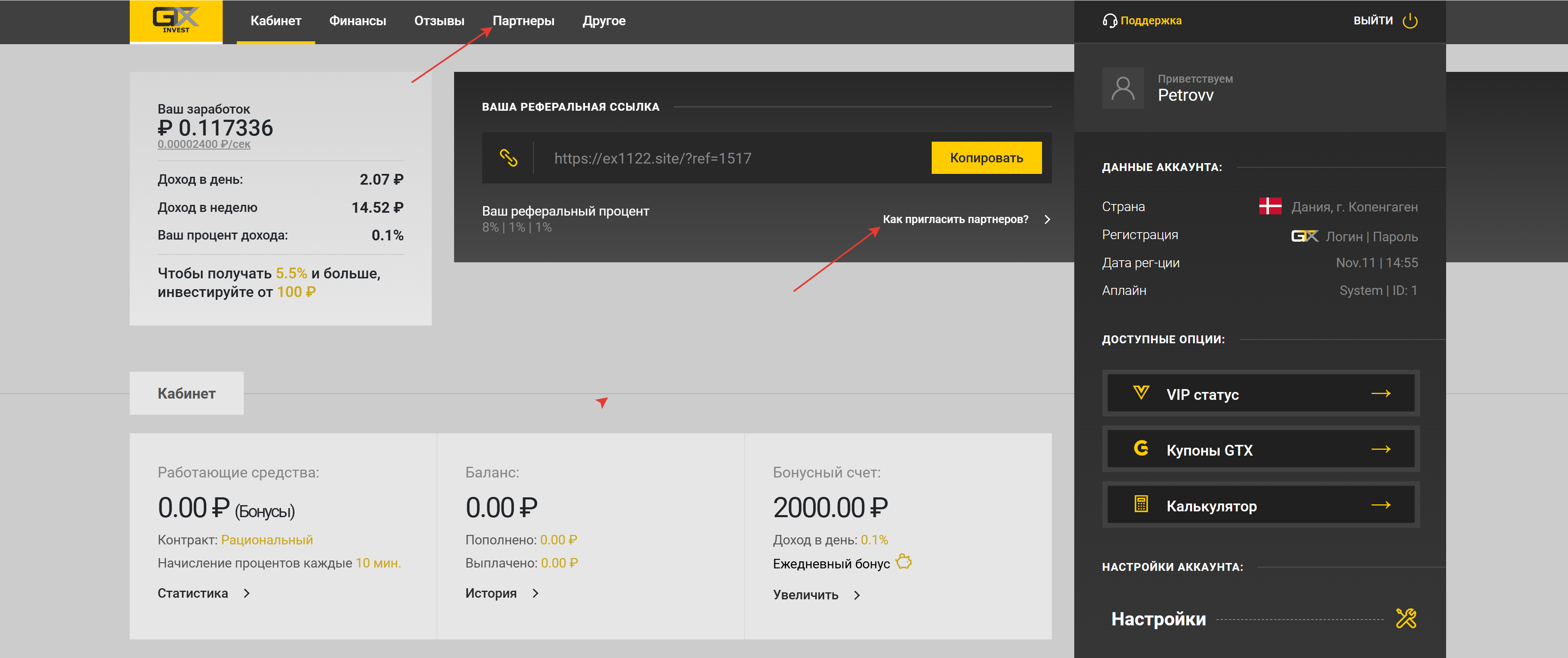Open the Другое menu item
1568x658 pixels.
pyautogui.click(x=604, y=21)
